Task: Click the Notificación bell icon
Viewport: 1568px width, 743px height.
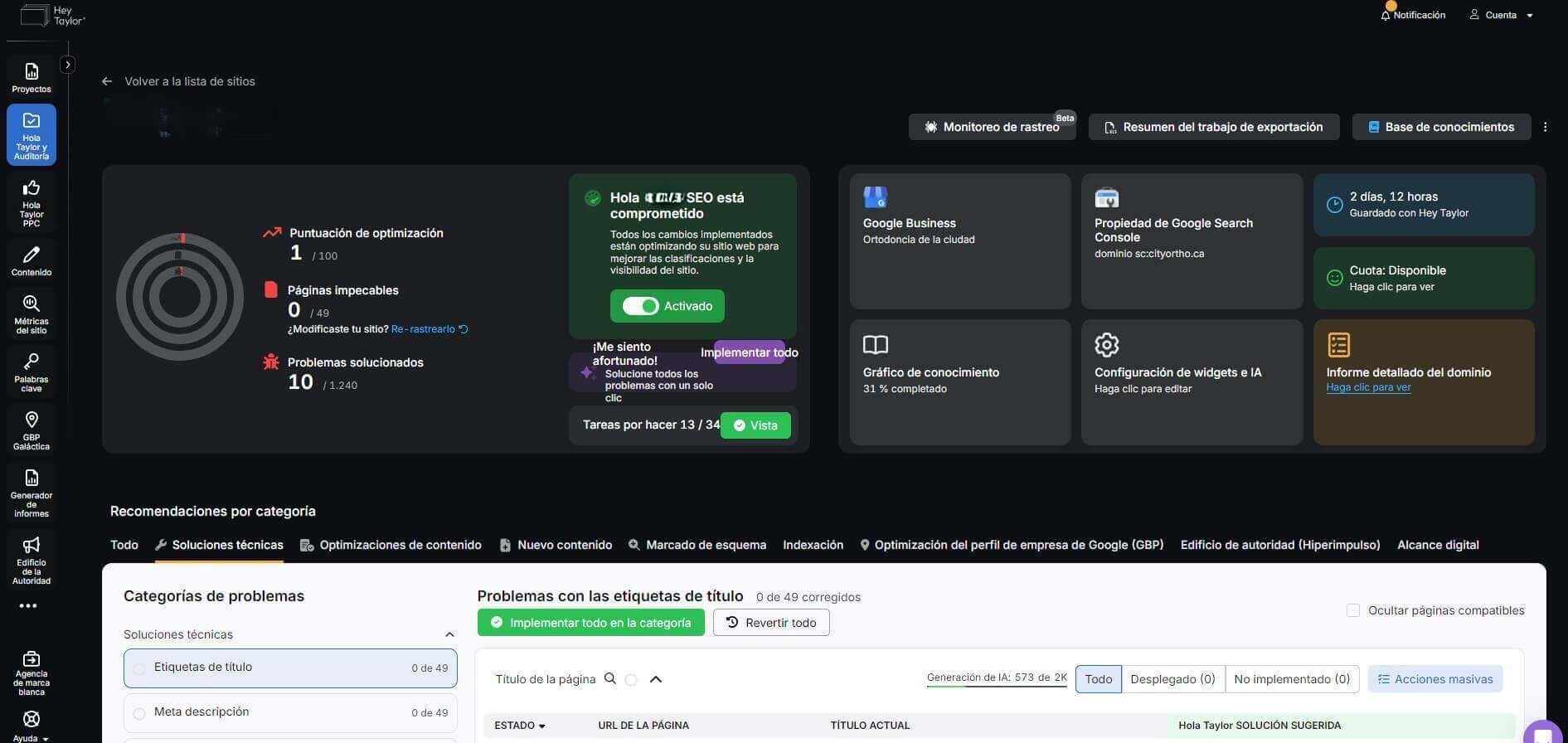Action: (1386, 15)
